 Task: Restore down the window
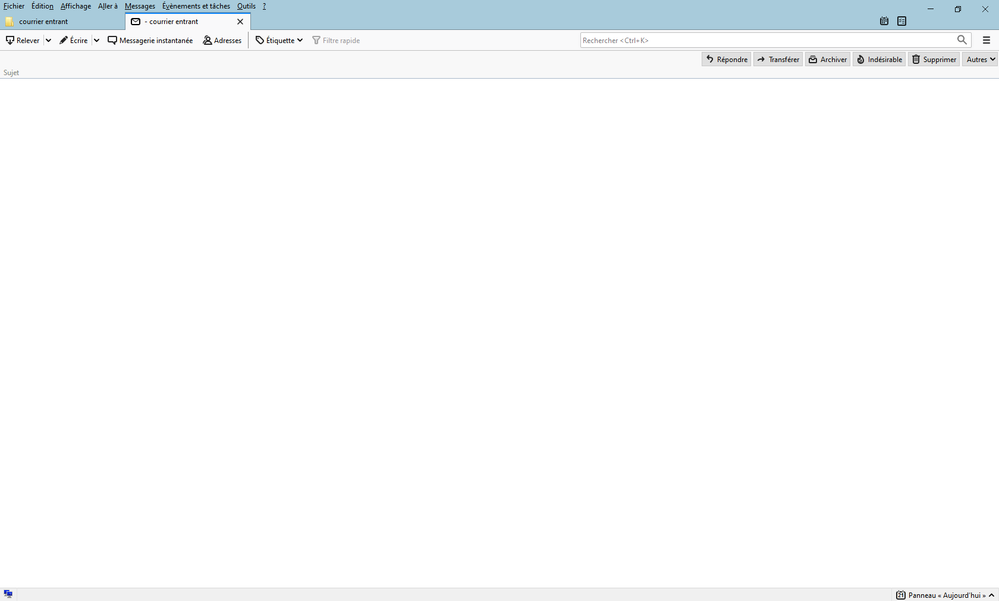click(x=958, y=9)
